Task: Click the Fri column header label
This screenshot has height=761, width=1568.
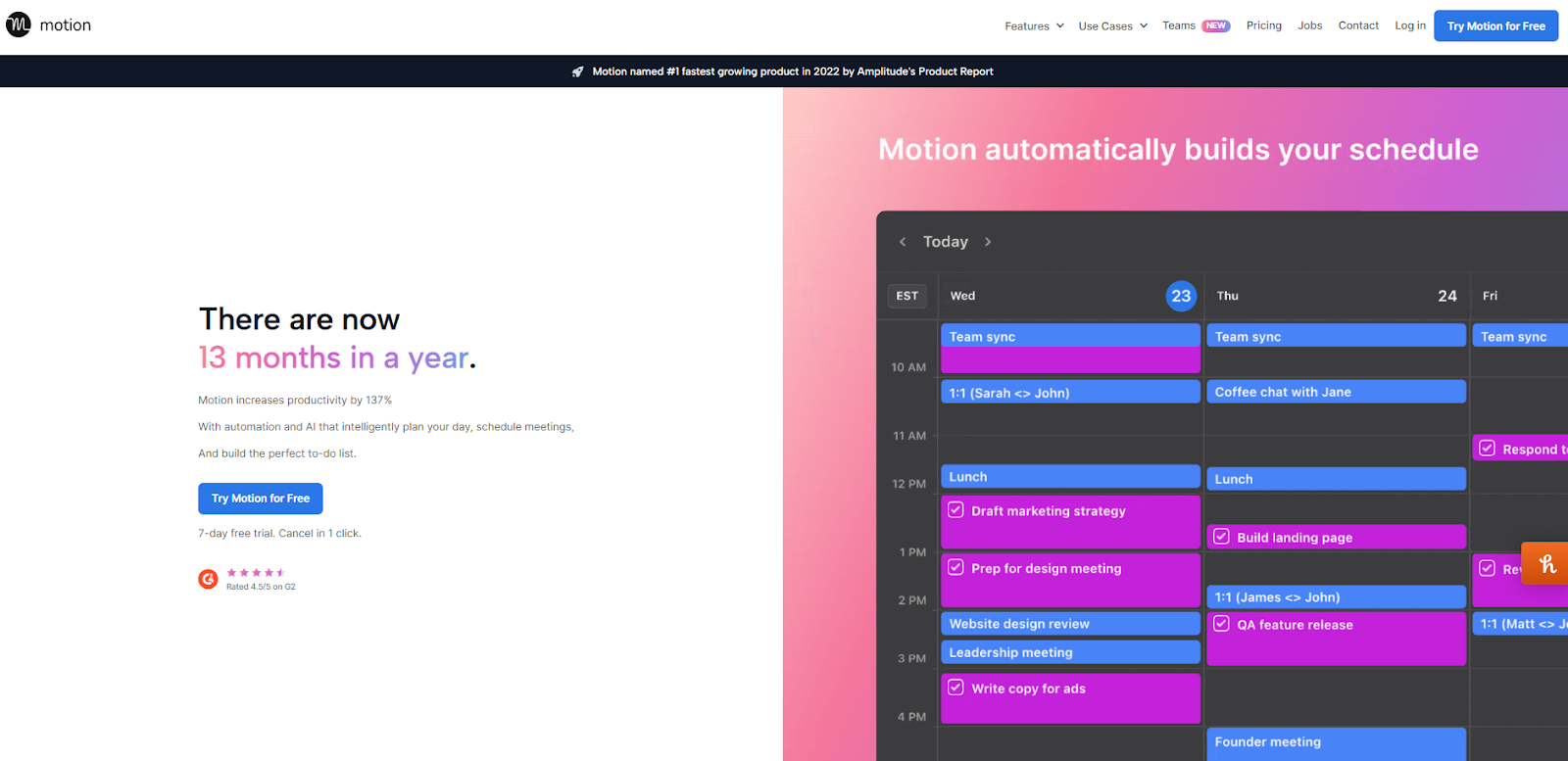Action: pos(1490,296)
